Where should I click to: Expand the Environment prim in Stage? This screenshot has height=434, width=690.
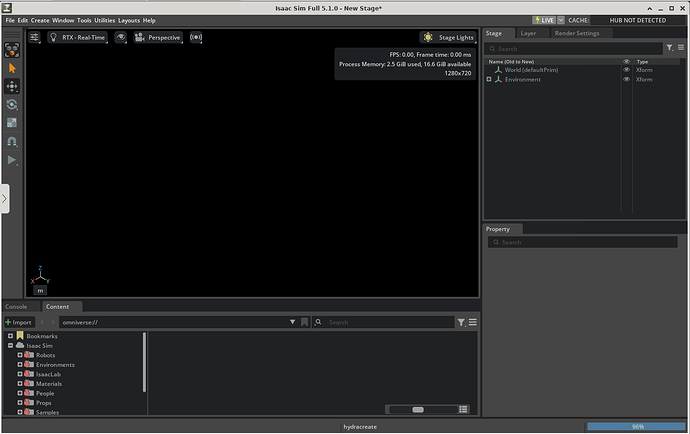click(488, 79)
